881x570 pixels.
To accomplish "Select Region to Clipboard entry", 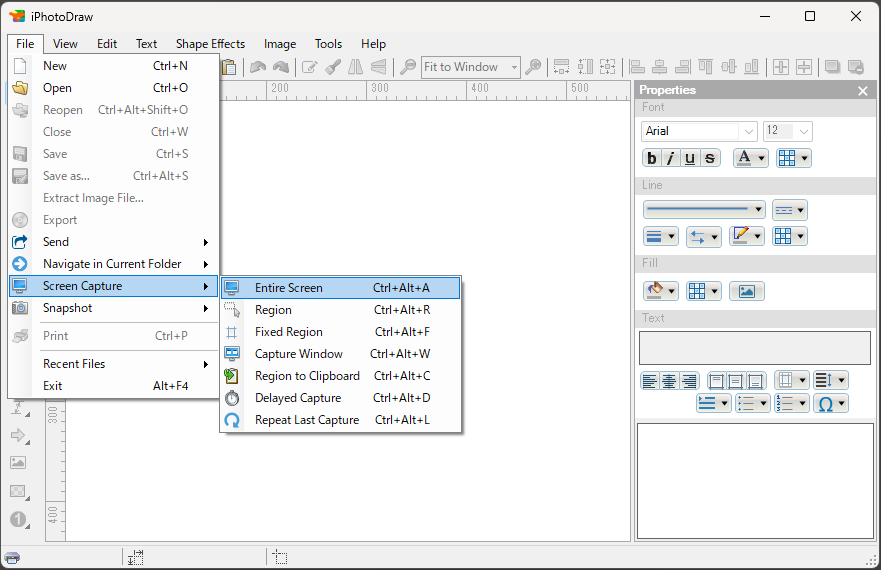I will coord(340,376).
